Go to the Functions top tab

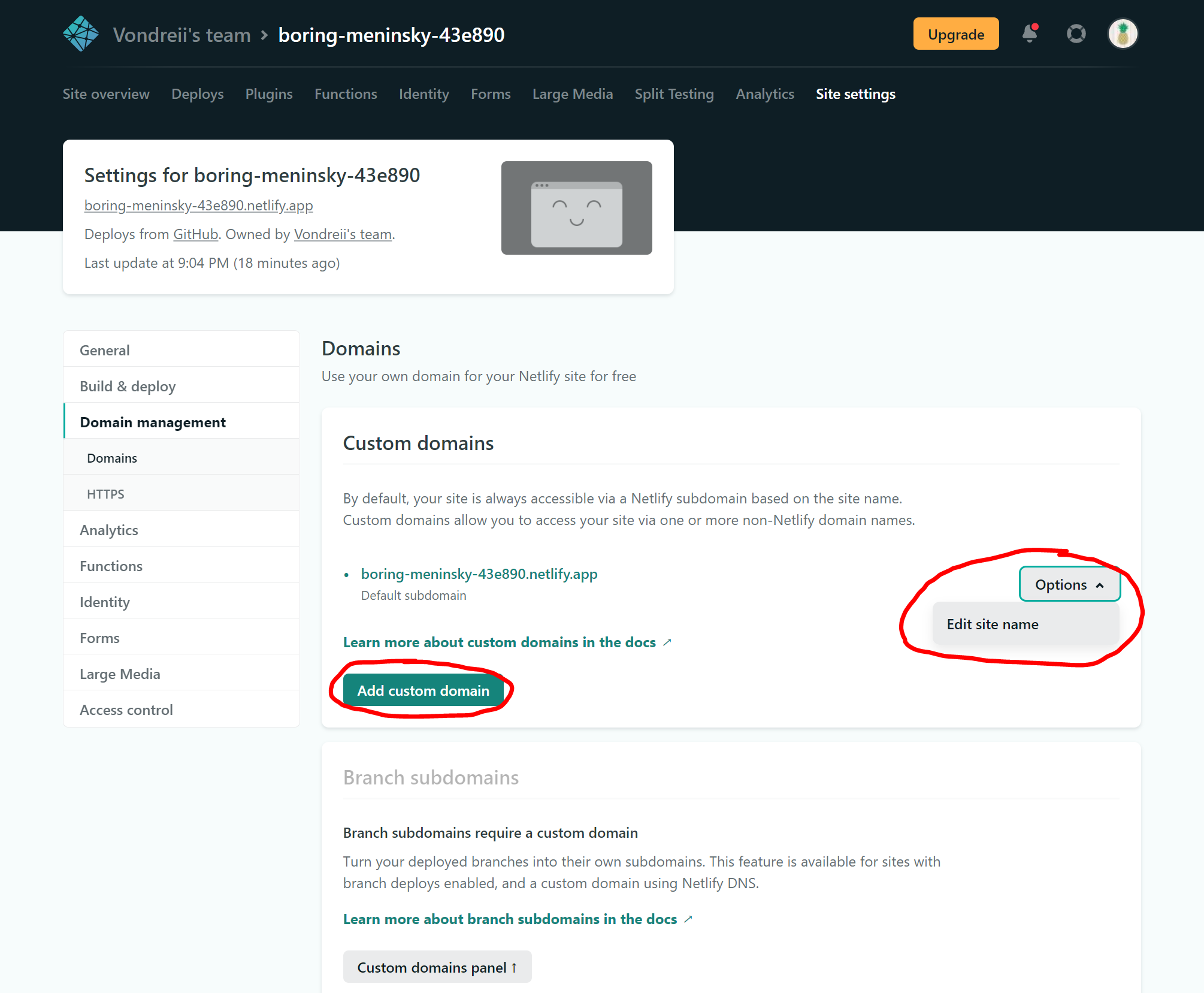point(346,94)
